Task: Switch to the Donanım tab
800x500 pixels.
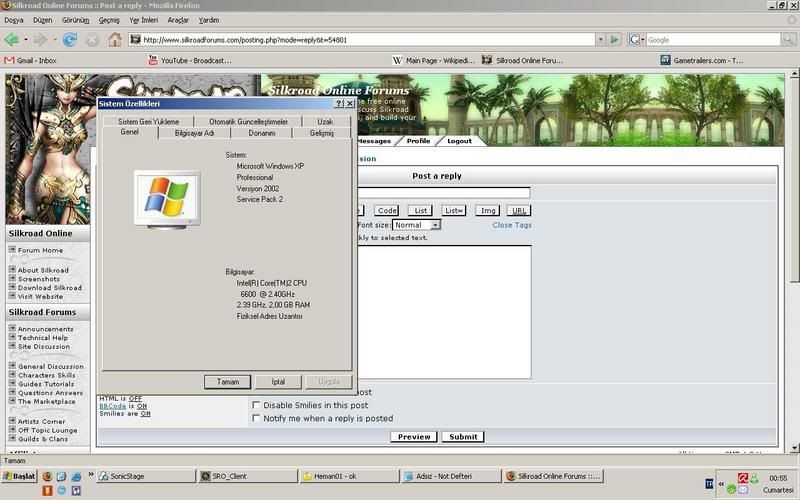Action: click(x=262, y=133)
